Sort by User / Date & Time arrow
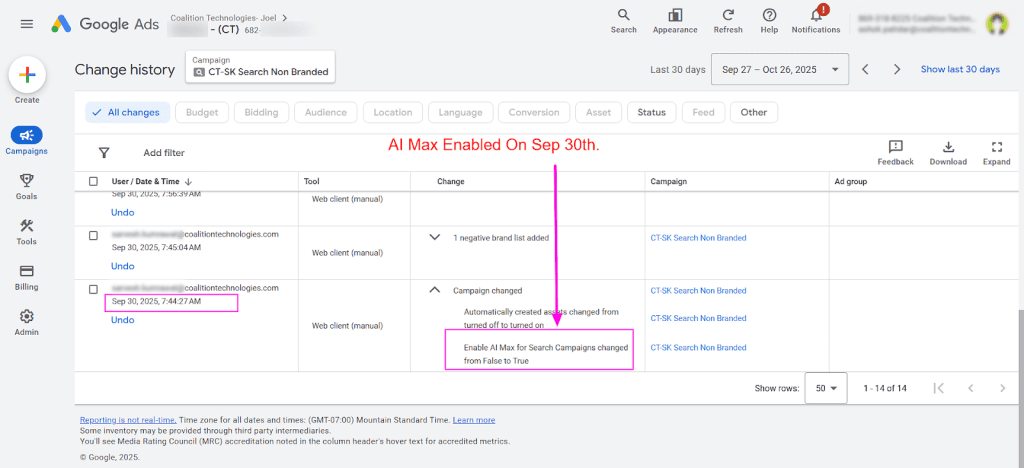Image resolution: width=1024 pixels, height=468 pixels. [189, 181]
